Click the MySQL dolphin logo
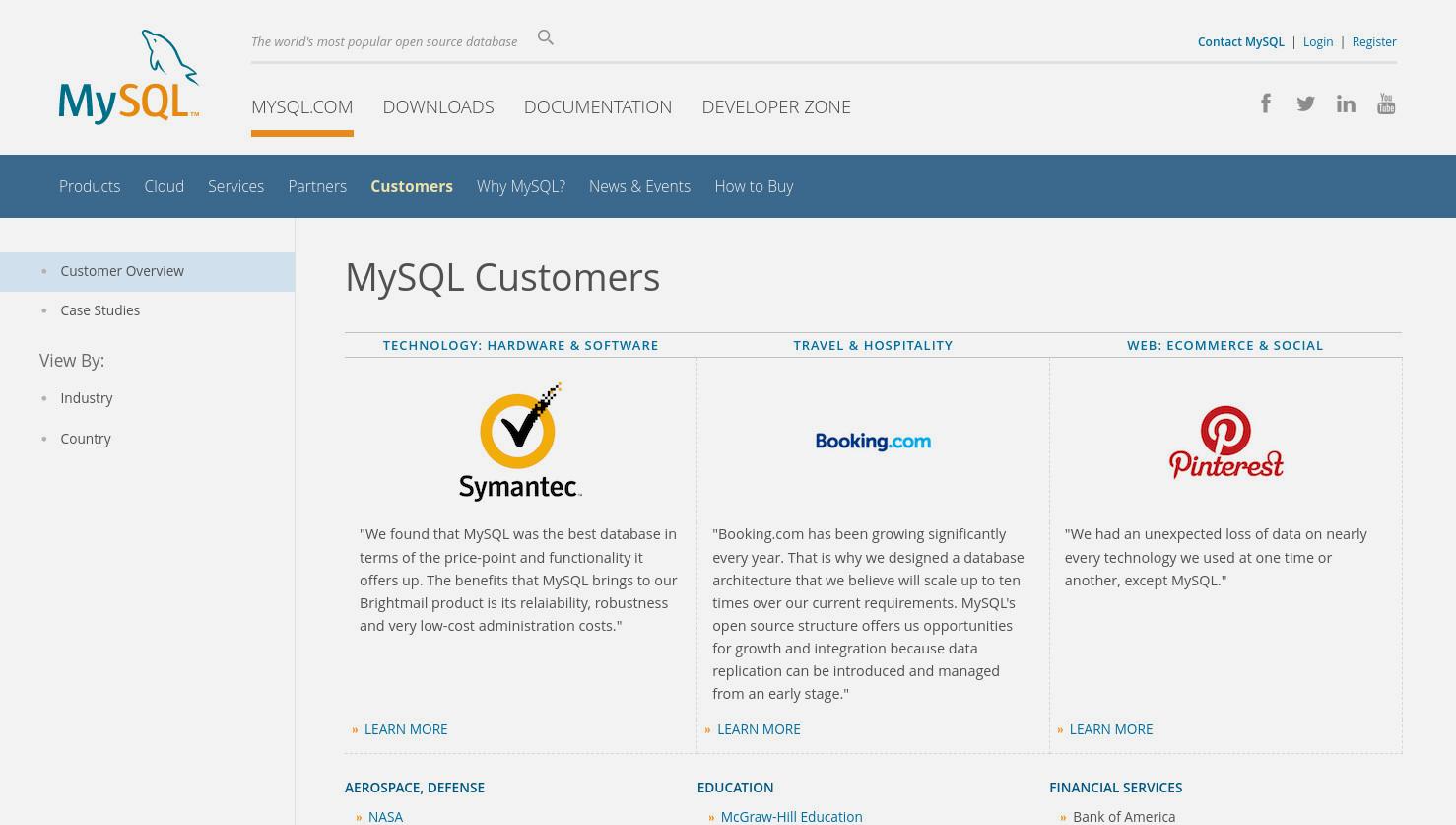The height and width of the screenshot is (825, 1456). [x=129, y=77]
